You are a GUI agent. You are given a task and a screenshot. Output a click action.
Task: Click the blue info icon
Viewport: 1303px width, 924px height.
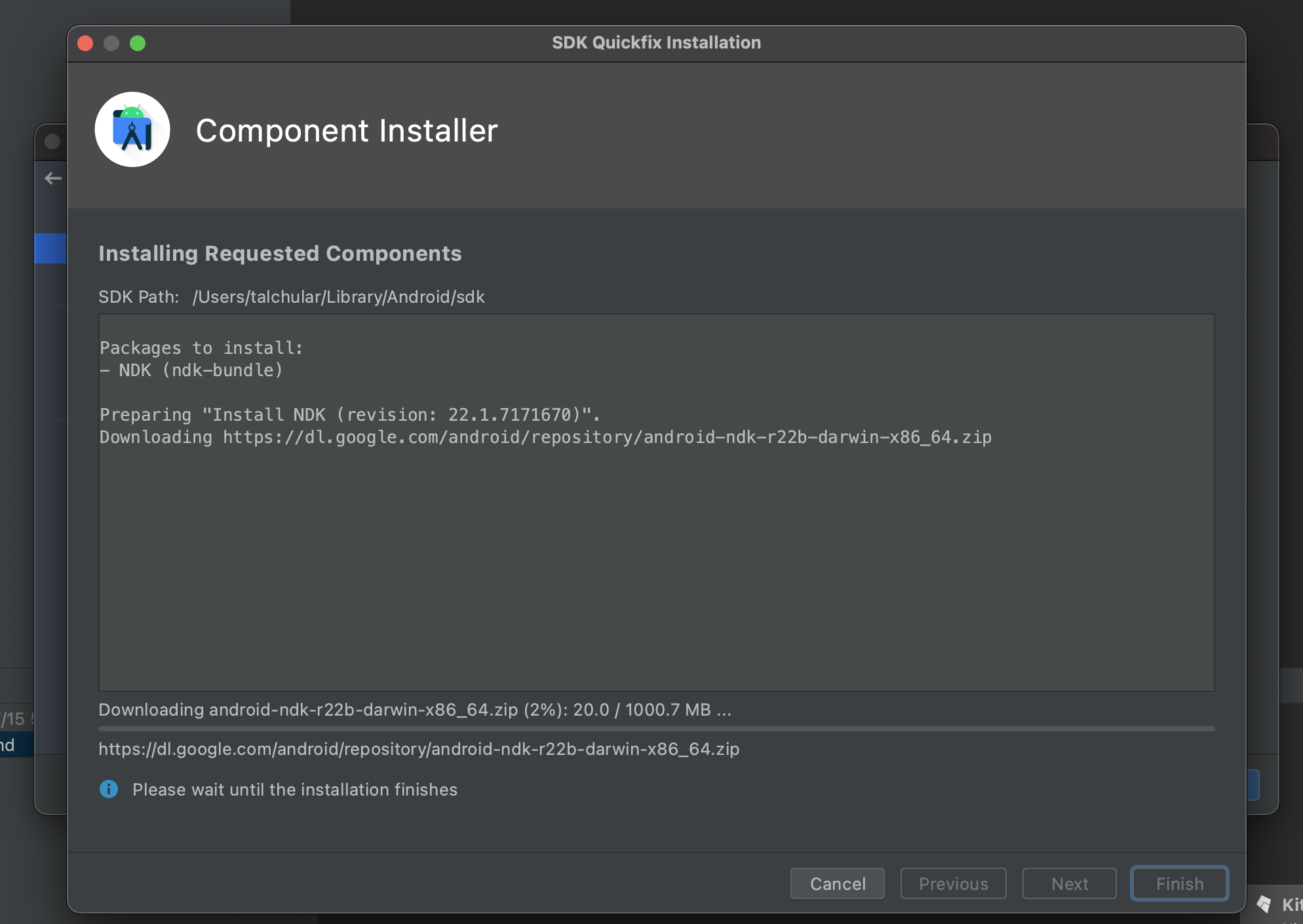point(109,789)
